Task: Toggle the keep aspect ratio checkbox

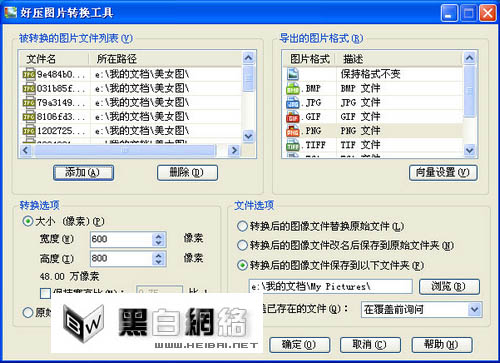Action: pyautogui.click(x=45, y=293)
